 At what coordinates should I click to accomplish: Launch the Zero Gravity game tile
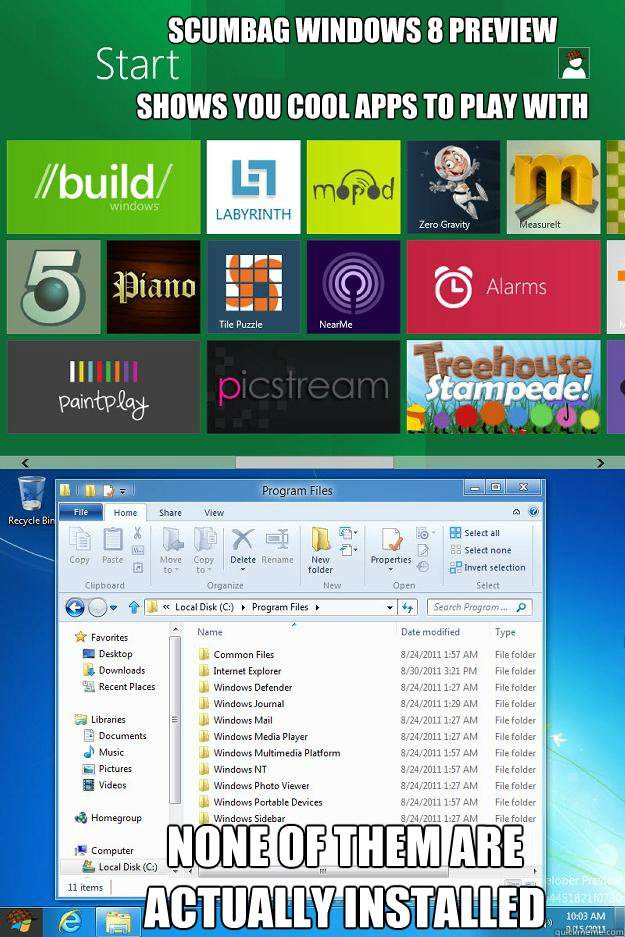tap(454, 187)
